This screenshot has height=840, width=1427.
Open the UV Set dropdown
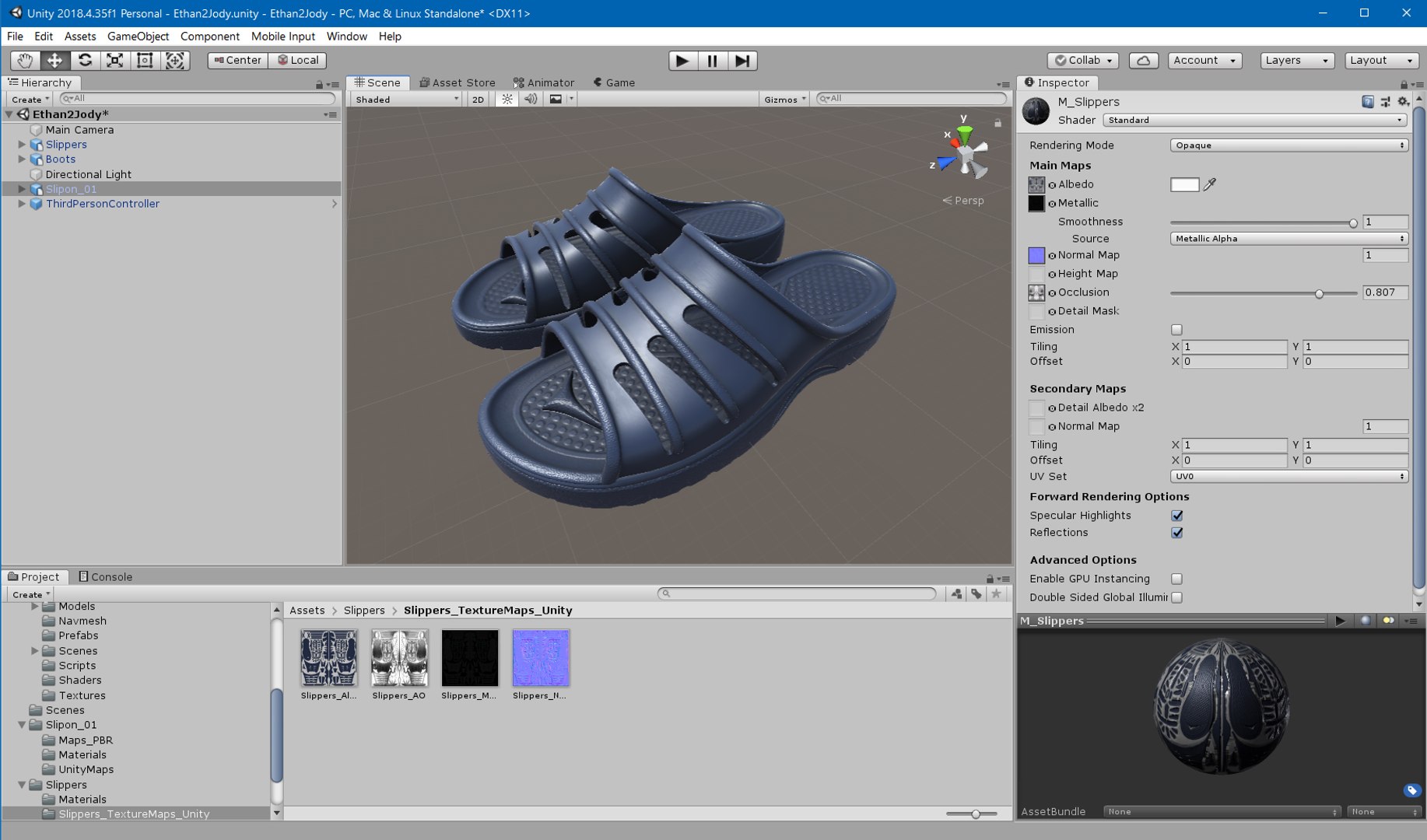(x=1289, y=476)
